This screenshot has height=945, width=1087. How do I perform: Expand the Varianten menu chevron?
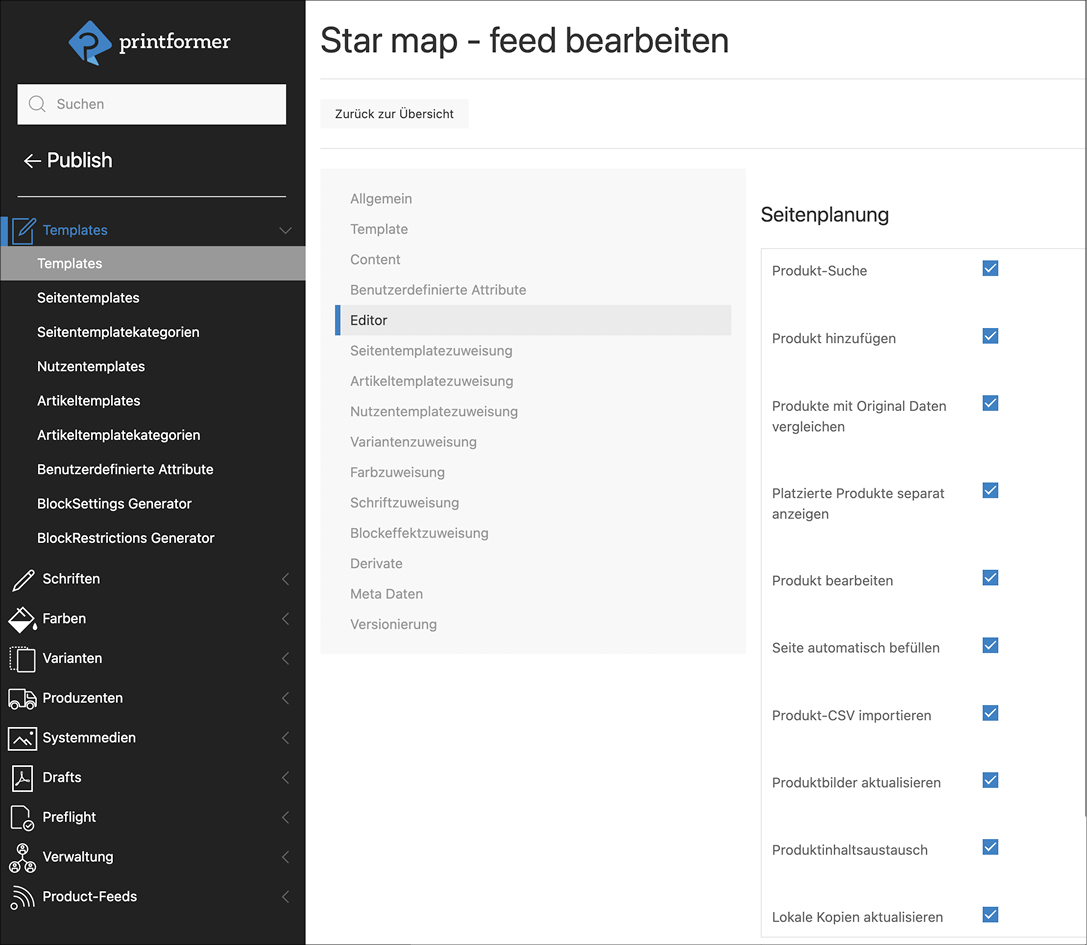coord(285,659)
